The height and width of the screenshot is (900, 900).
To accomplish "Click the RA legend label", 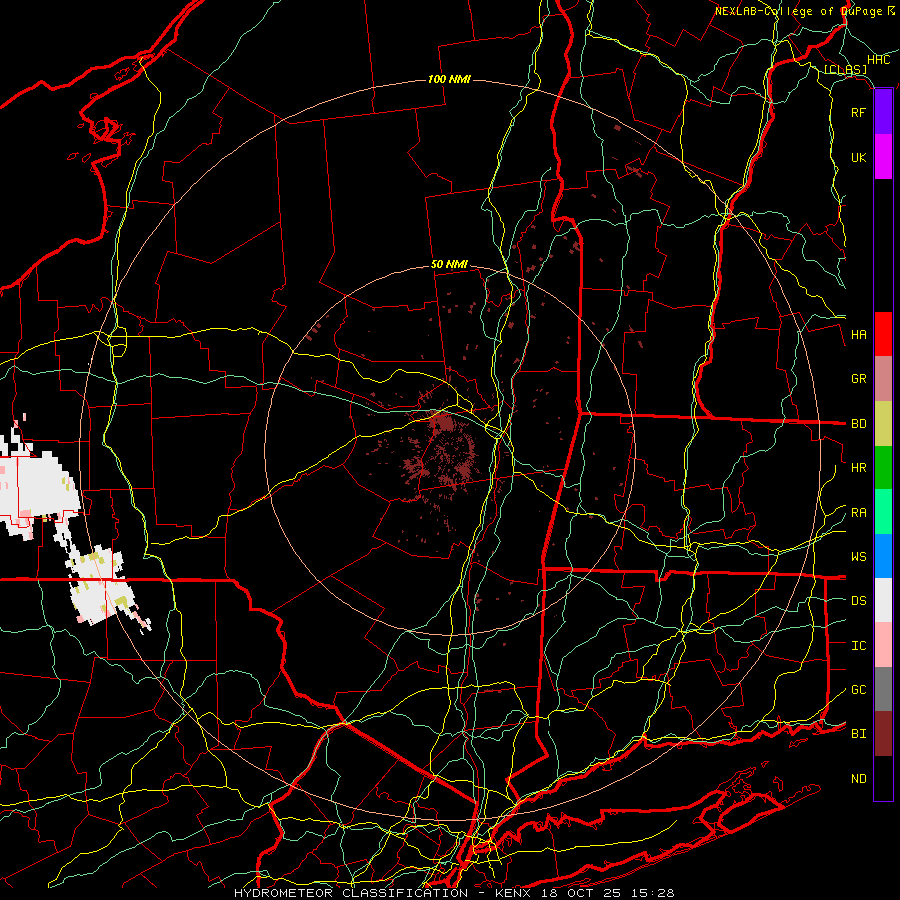I will 858,513.
